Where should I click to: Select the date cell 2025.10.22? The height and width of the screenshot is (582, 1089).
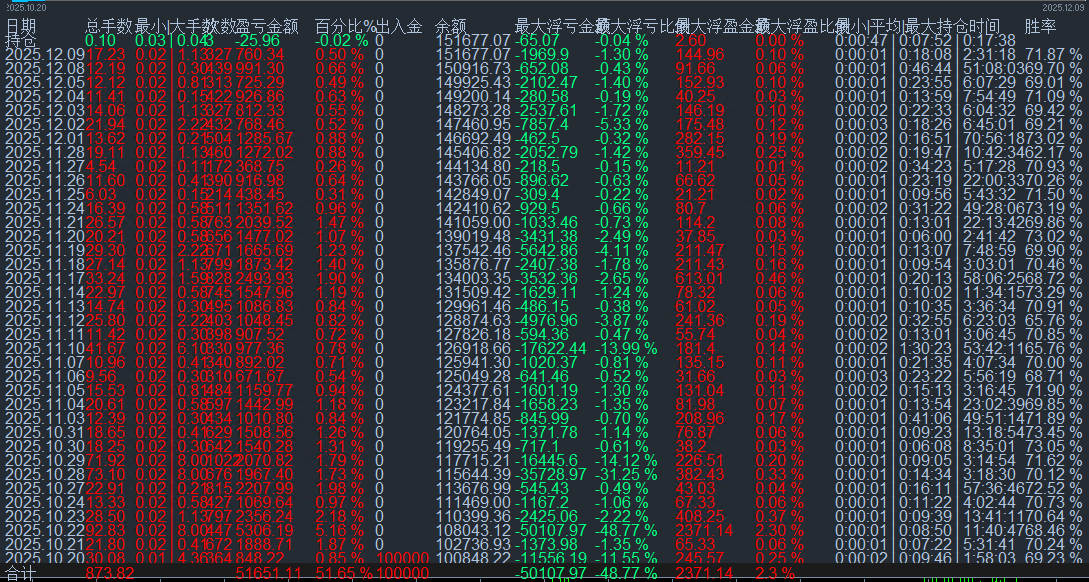point(45,529)
